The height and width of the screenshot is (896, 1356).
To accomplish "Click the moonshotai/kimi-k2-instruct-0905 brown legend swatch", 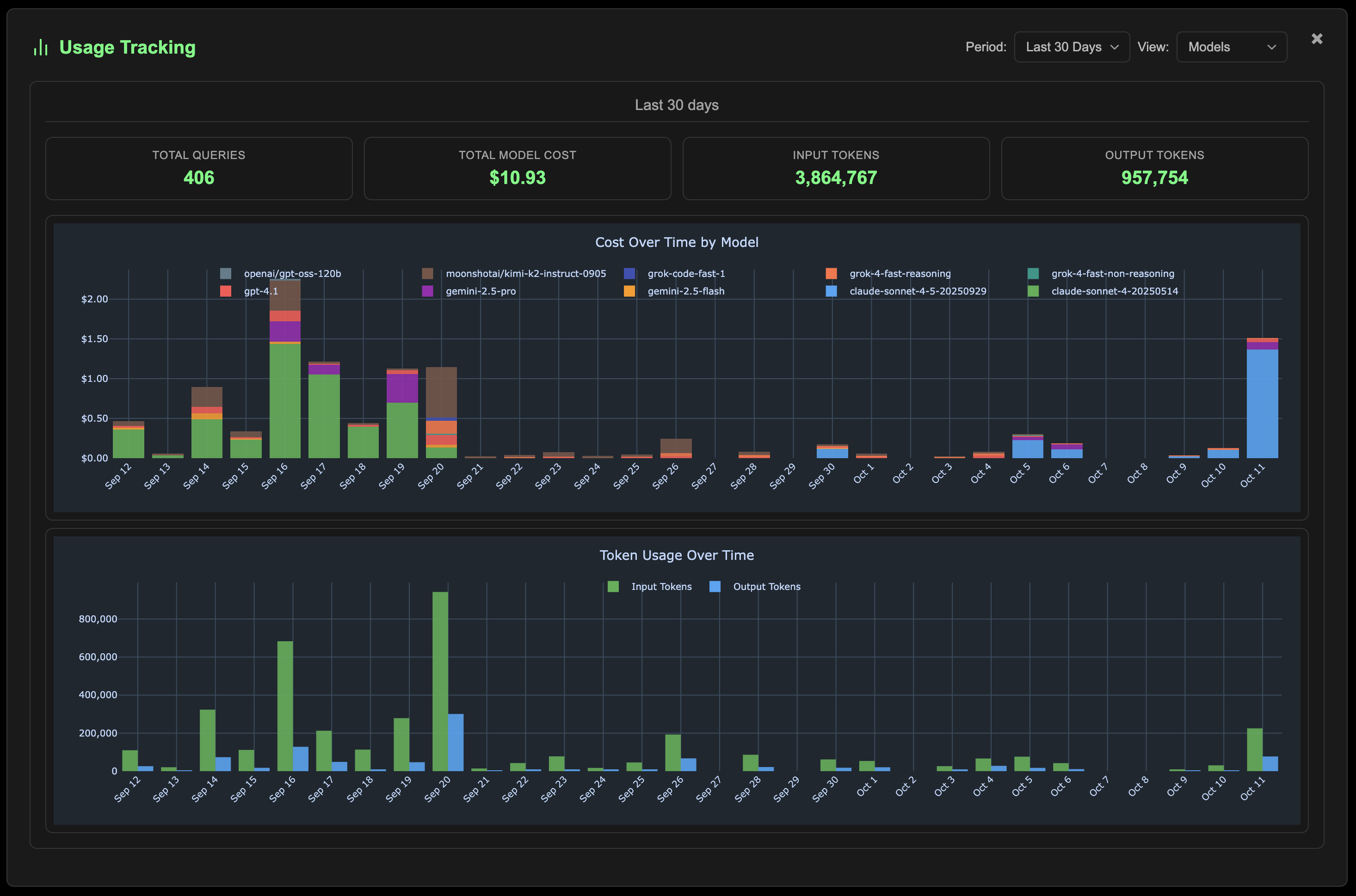I will (x=428, y=274).
